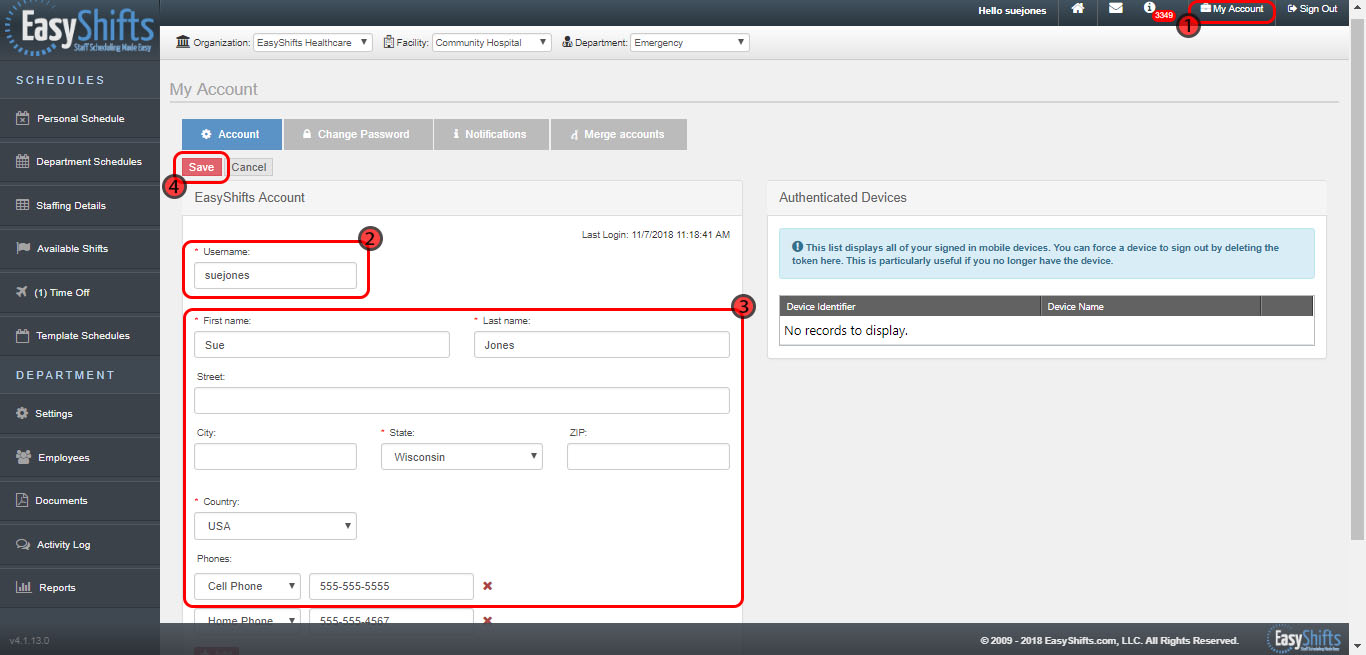The image size is (1366, 655).
Task: Click the Save button
Action: tap(201, 167)
